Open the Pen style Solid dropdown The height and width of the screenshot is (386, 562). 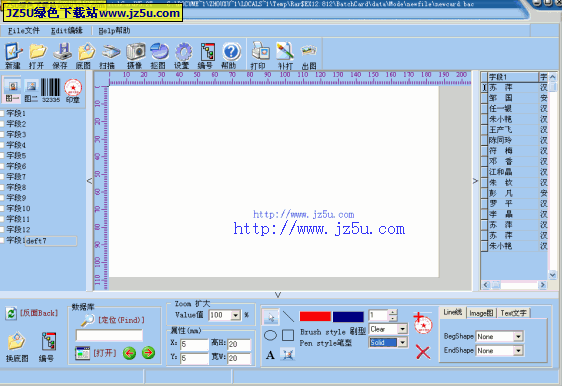click(x=403, y=343)
